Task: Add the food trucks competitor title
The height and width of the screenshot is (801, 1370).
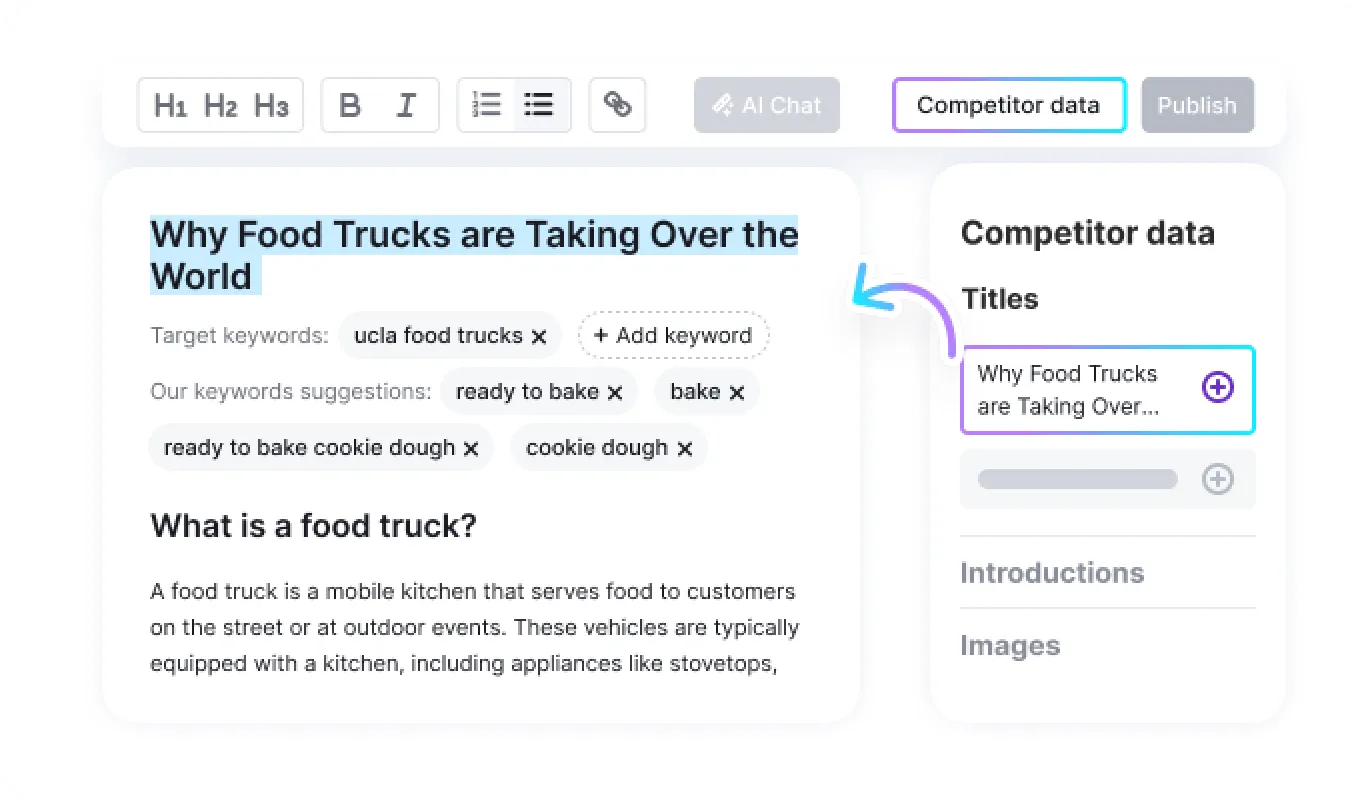Action: [x=1217, y=388]
